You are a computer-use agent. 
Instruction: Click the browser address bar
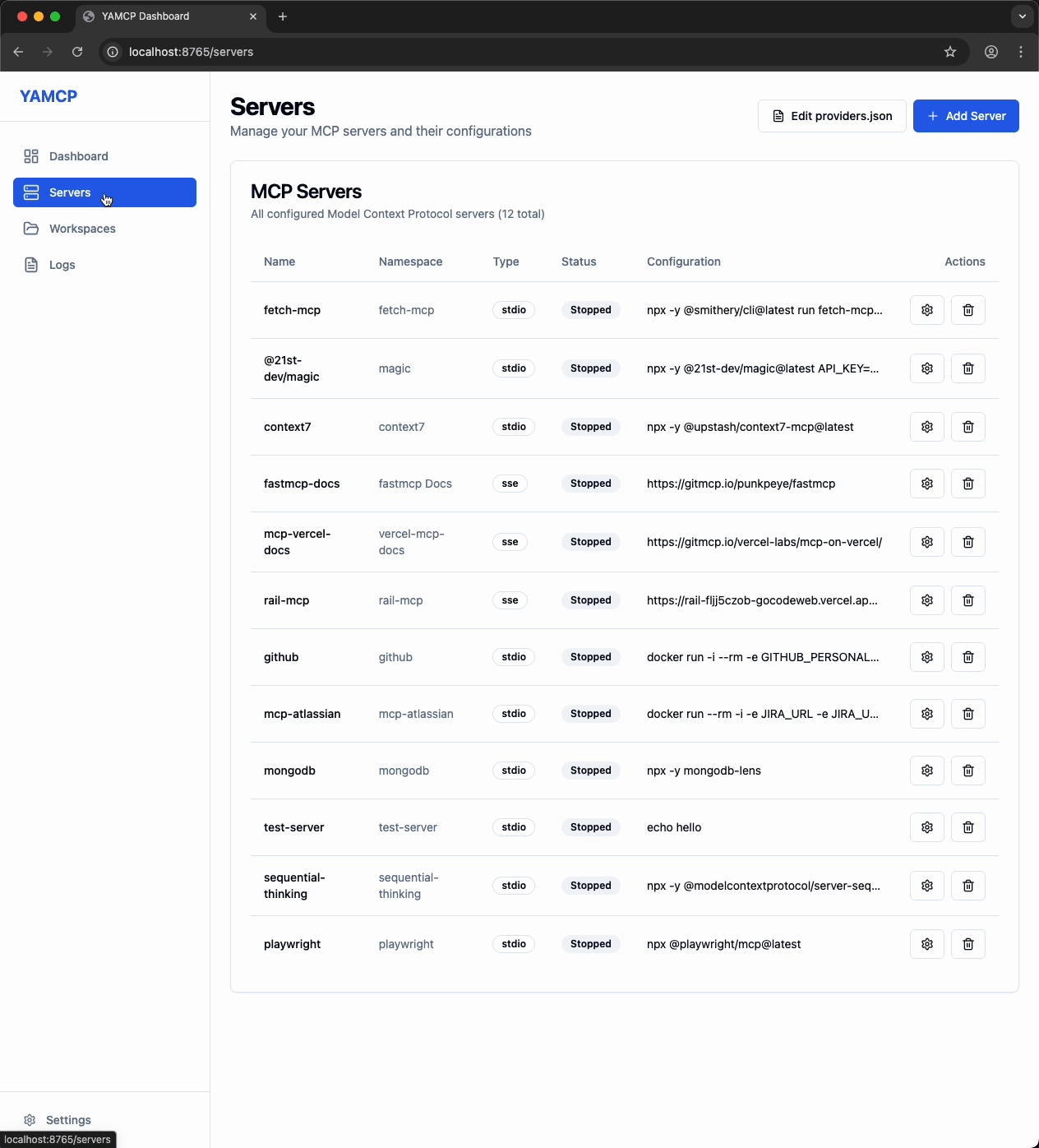534,52
